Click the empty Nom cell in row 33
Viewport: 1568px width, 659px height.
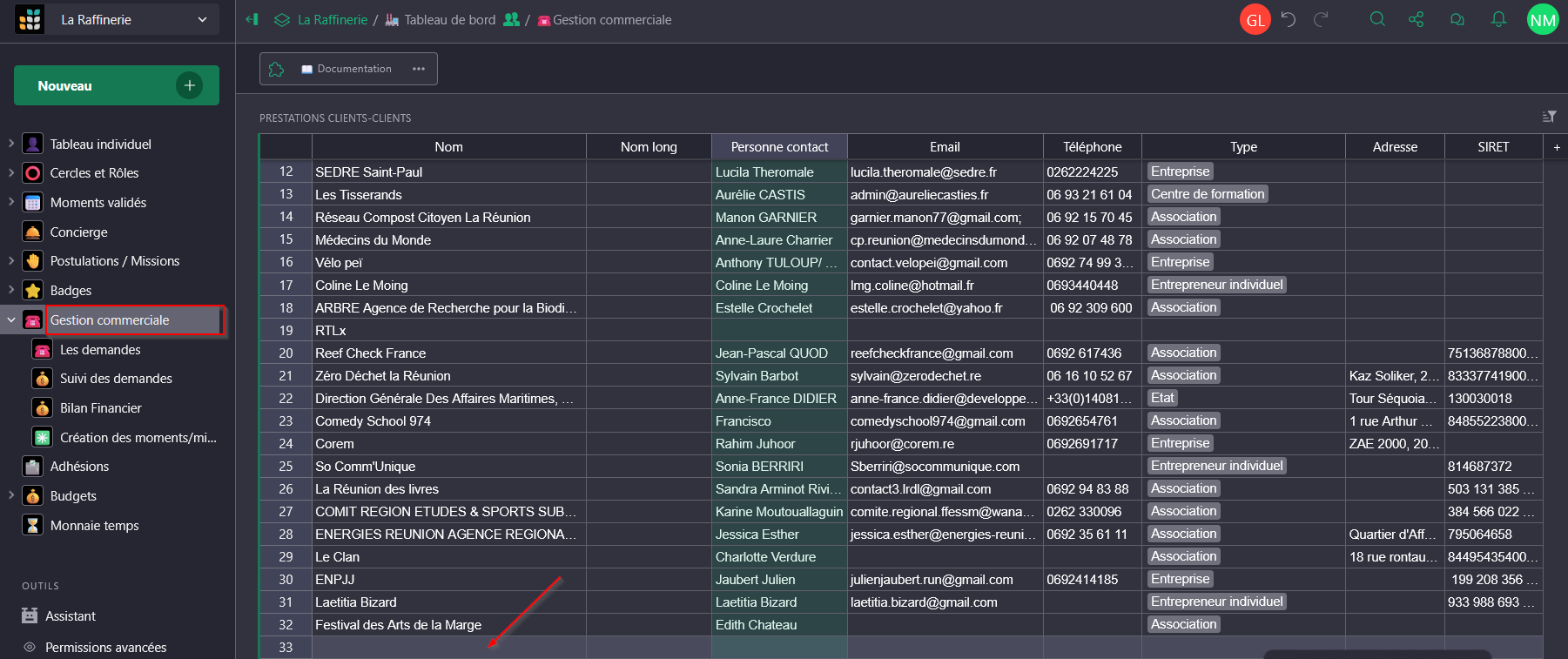click(x=448, y=647)
